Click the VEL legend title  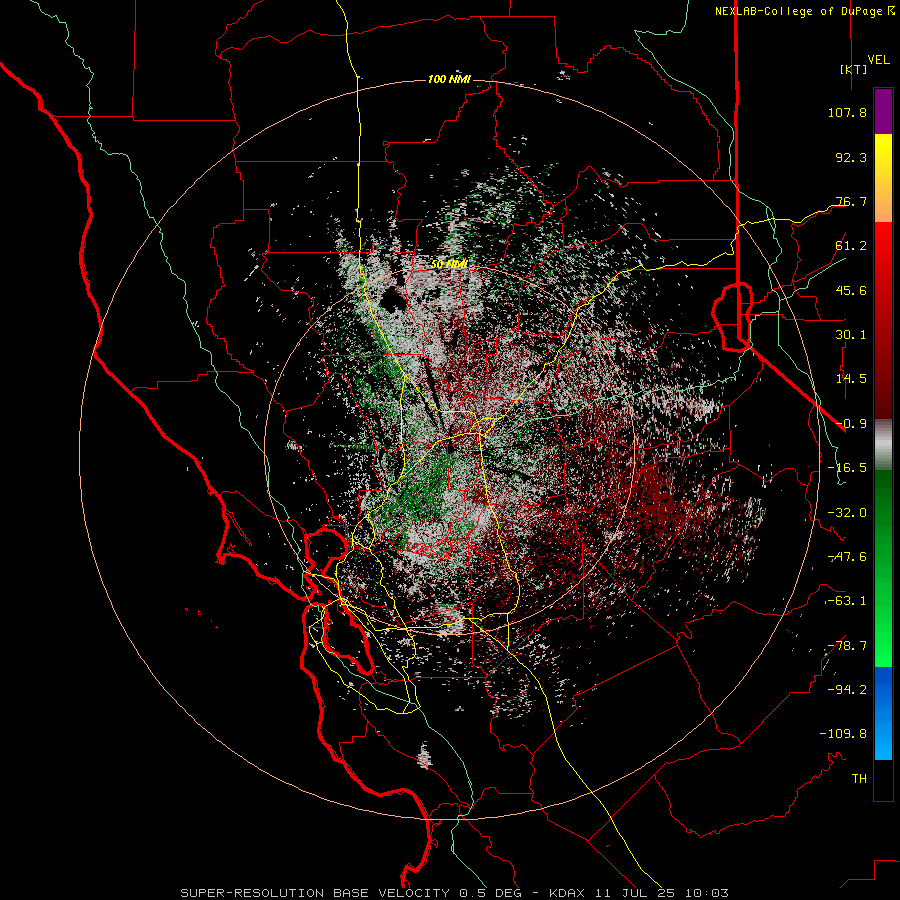878,60
